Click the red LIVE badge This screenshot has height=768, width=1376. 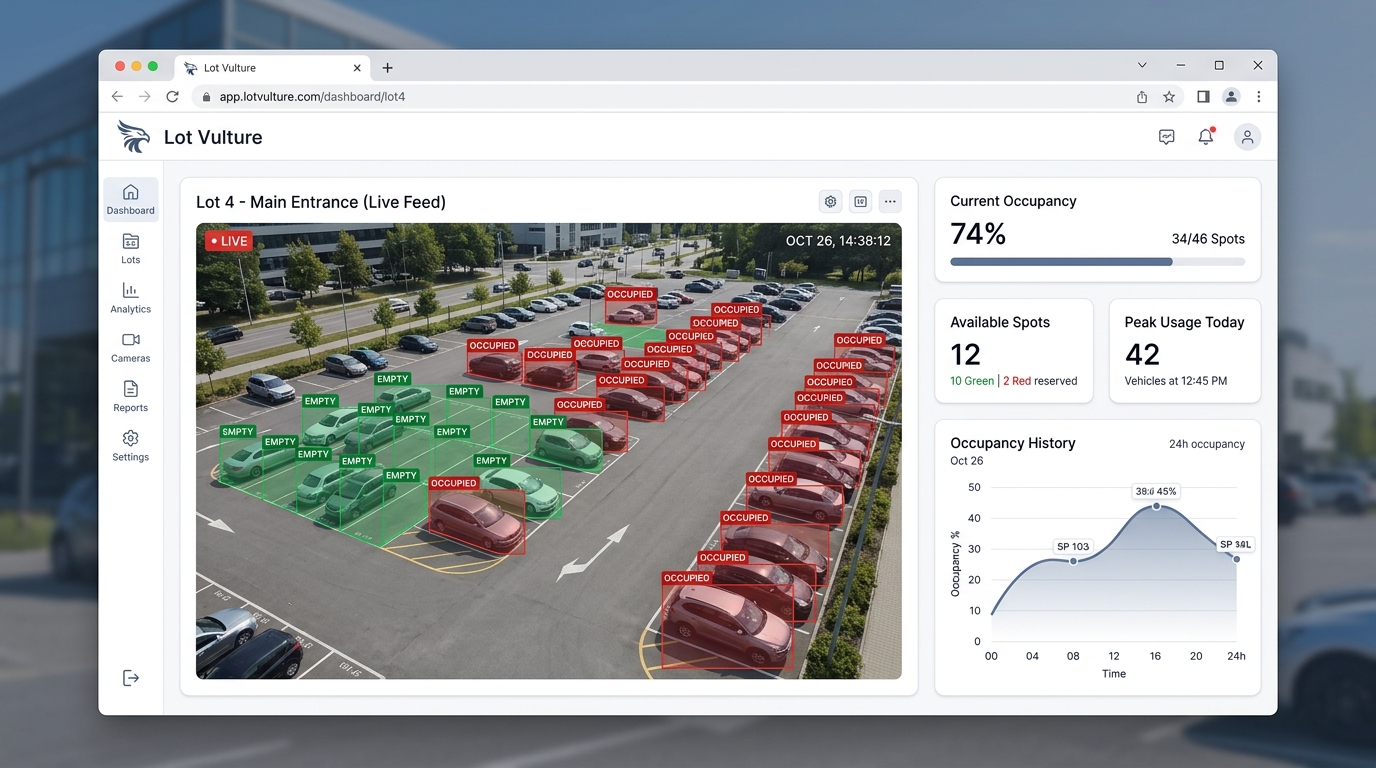tap(229, 241)
